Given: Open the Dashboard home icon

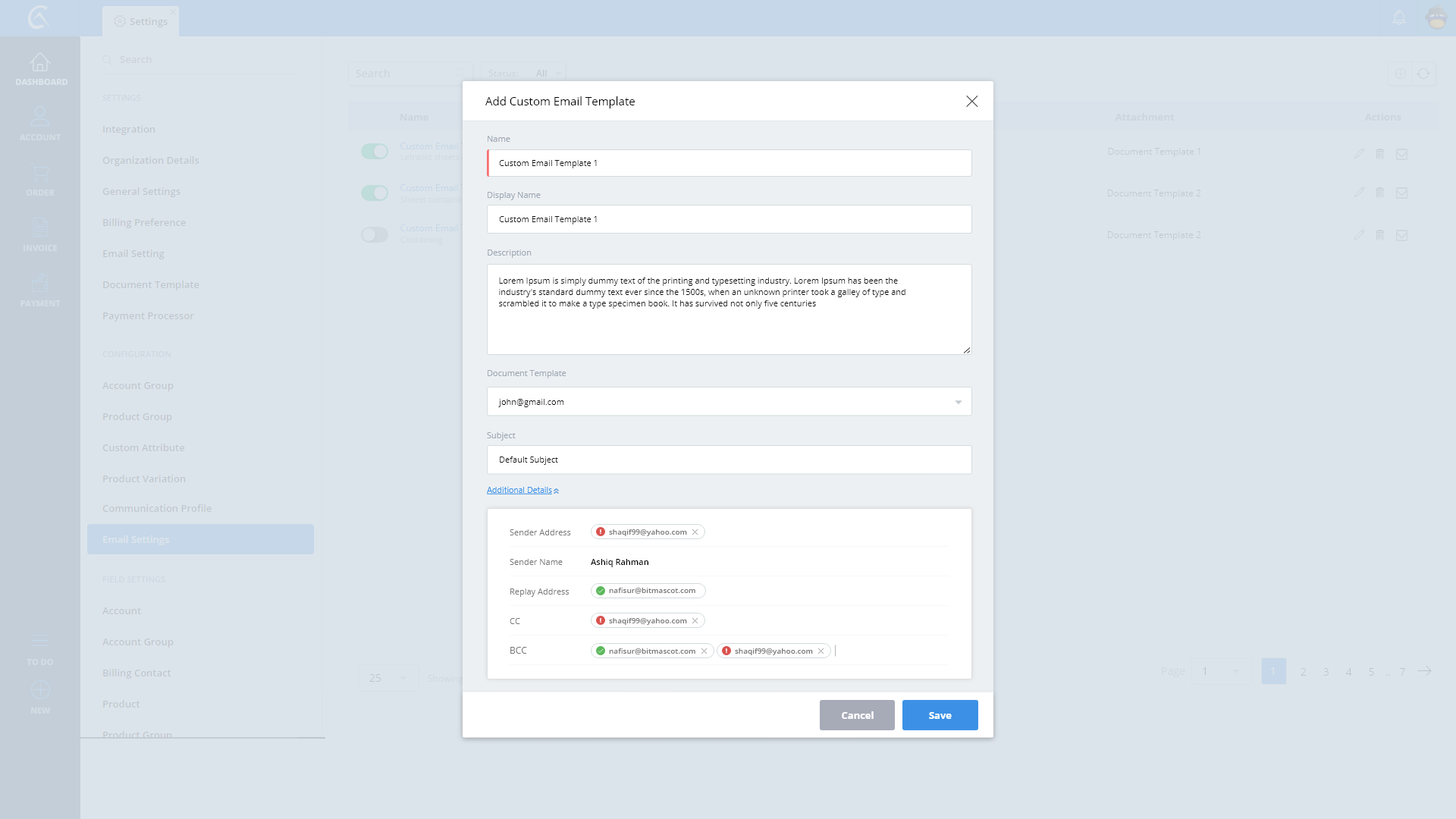Looking at the screenshot, I should pos(40,62).
